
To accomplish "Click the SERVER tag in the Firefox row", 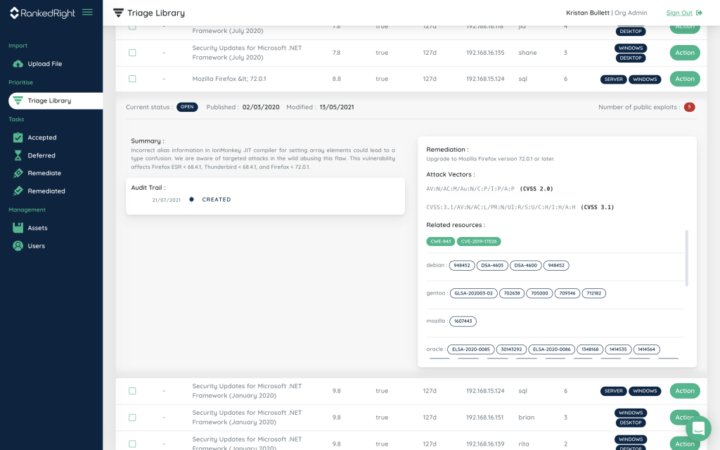I will (x=613, y=79).
